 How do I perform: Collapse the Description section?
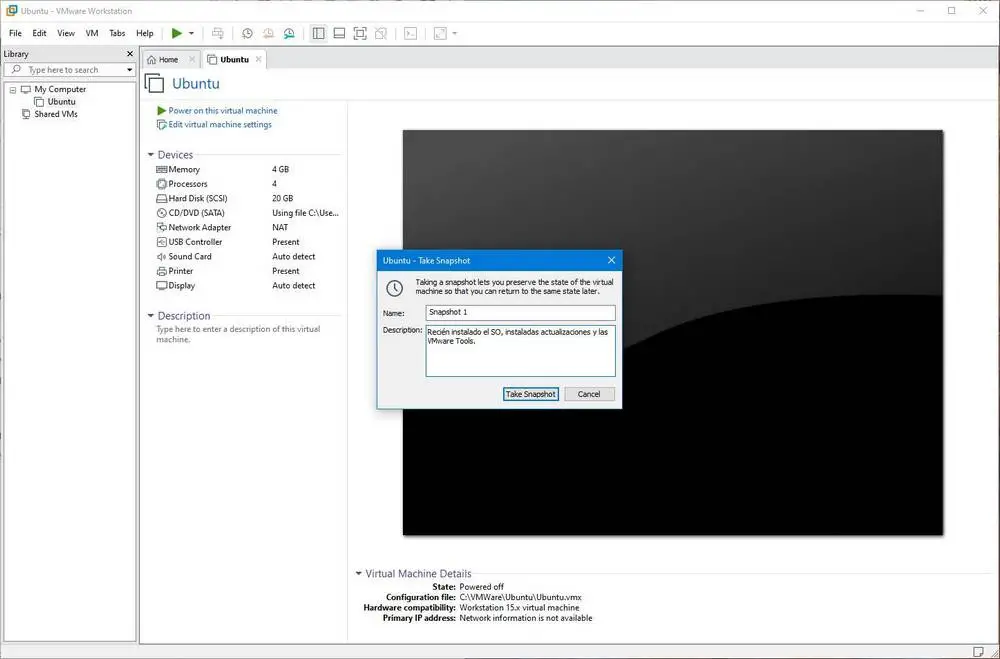click(151, 315)
